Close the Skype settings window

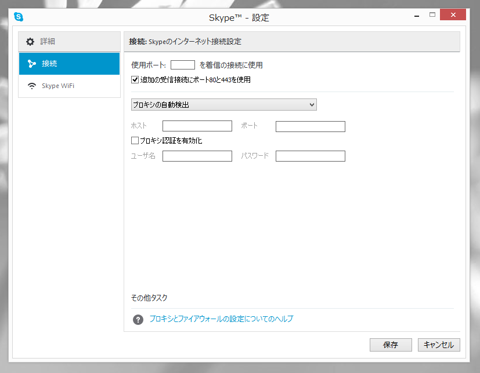tap(453, 15)
